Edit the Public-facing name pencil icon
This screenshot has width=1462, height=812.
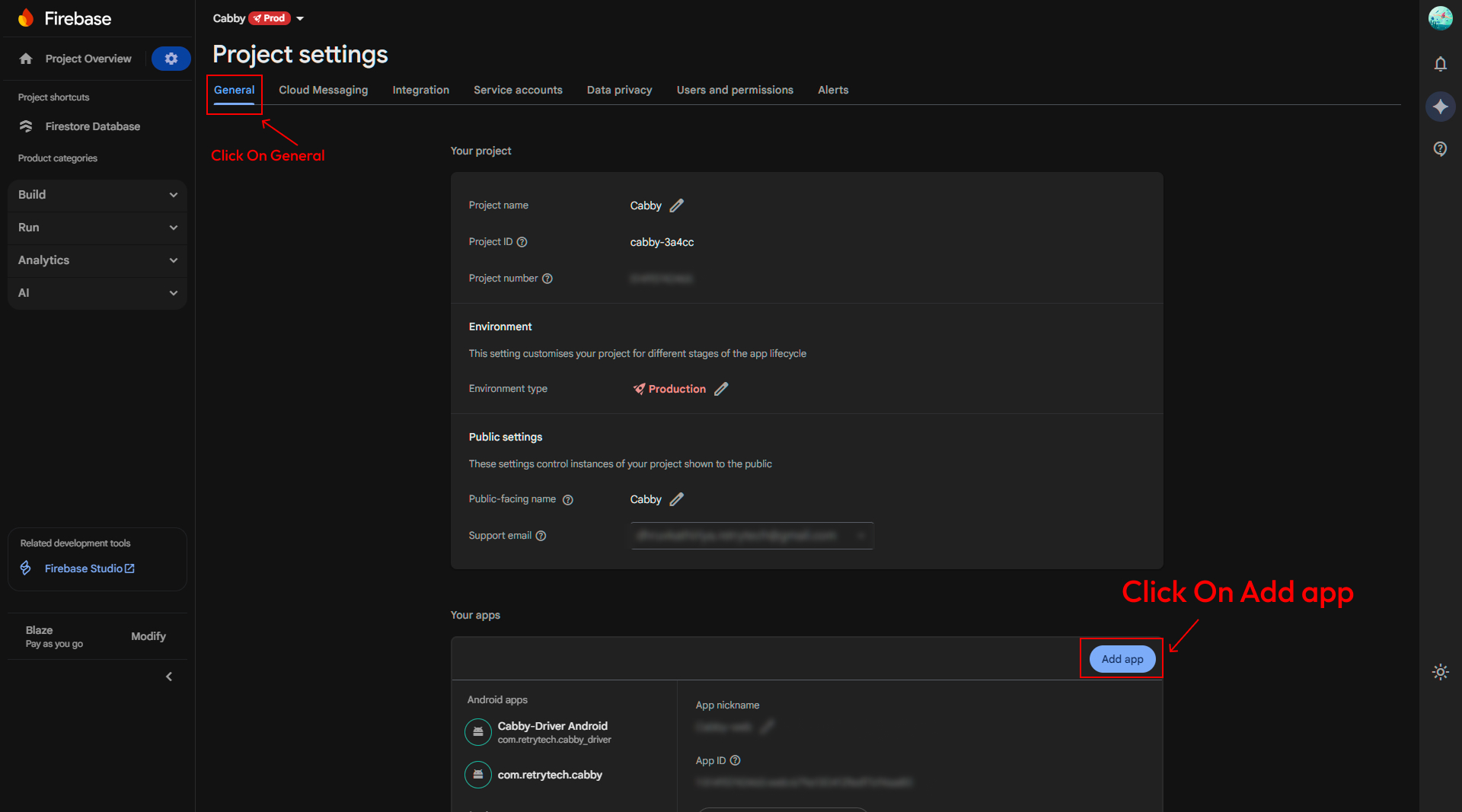coord(677,499)
